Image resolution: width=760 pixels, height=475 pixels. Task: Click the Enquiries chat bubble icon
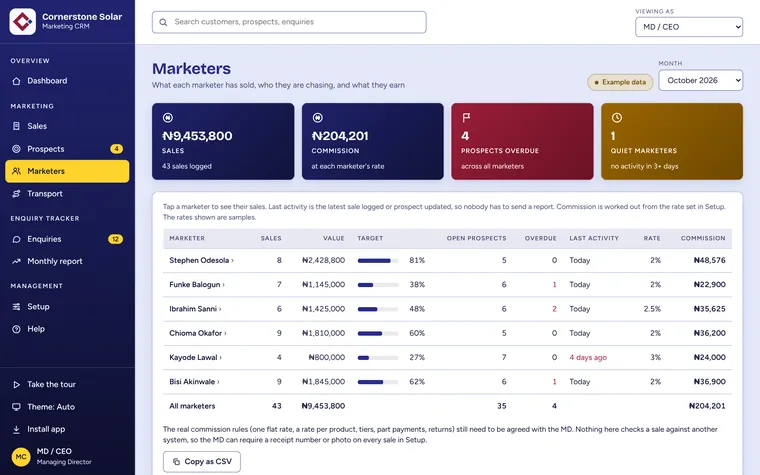pos(16,239)
